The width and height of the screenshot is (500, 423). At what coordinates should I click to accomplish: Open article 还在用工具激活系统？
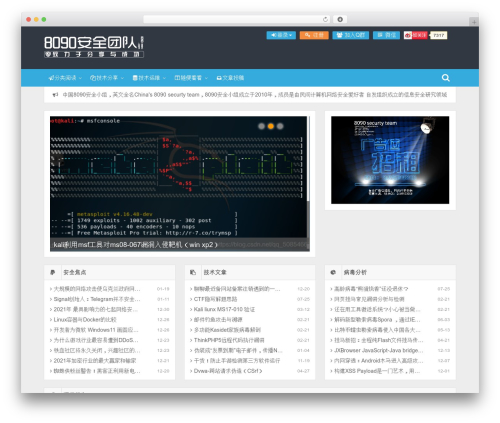[377, 309]
